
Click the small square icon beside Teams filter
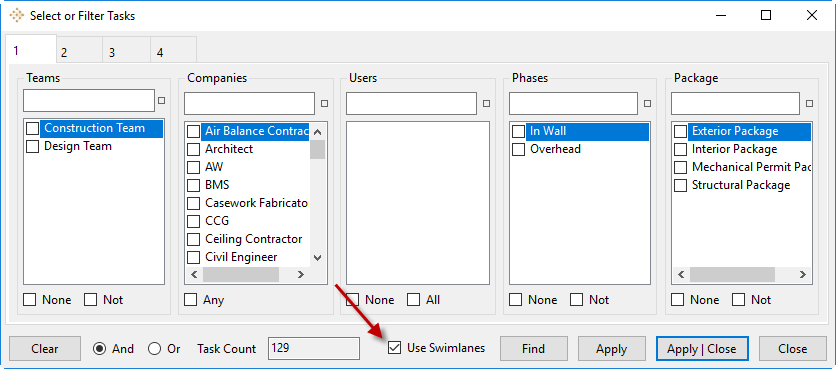162,100
